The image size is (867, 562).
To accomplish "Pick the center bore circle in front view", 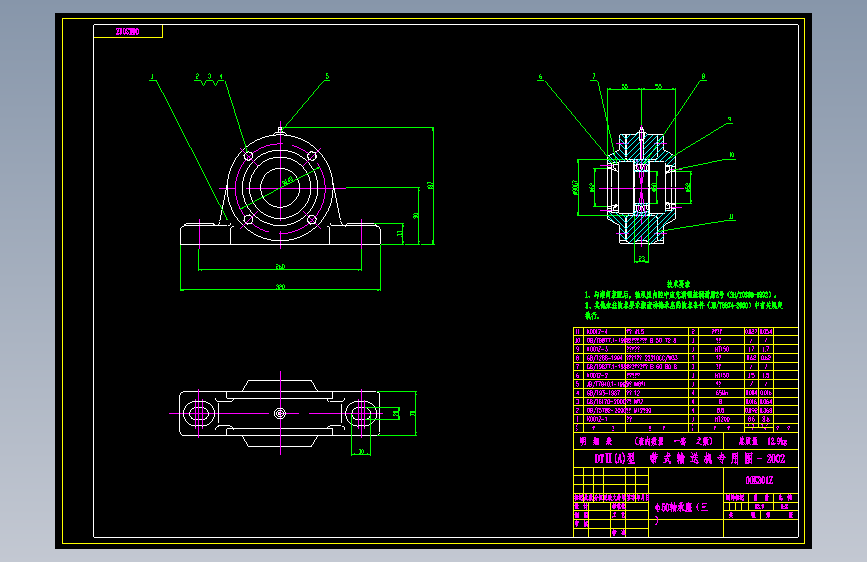I will point(280,188).
